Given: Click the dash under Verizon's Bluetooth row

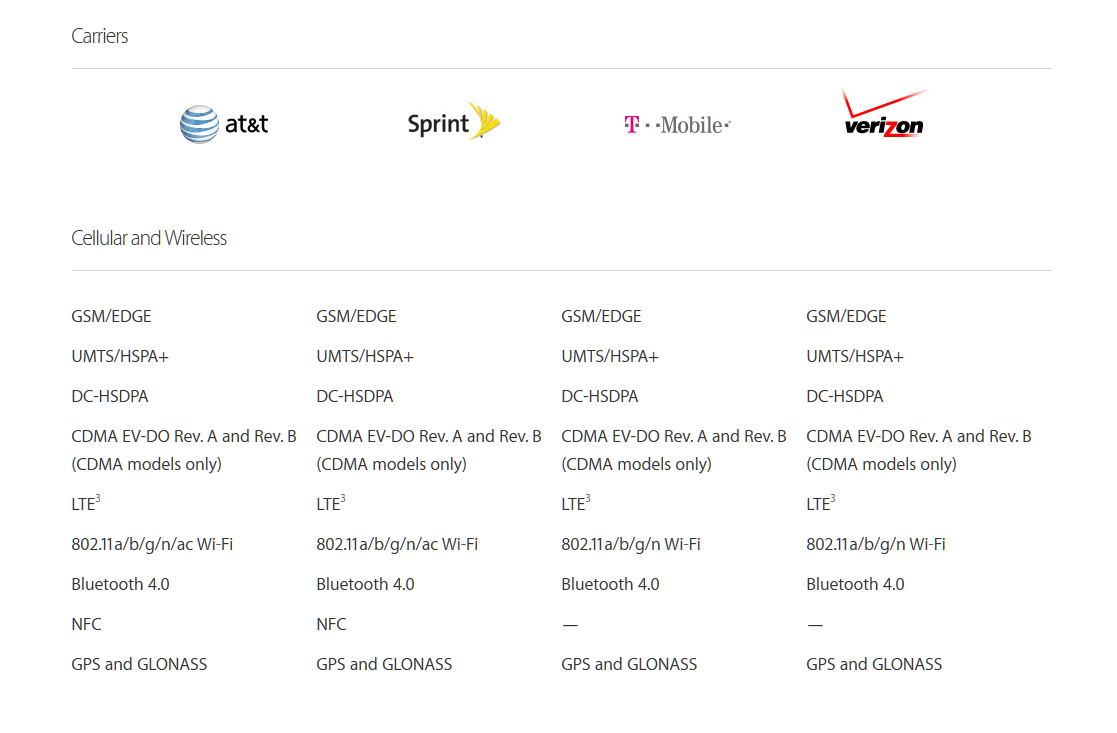Looking at the screenshot, I should pos(815,625).
